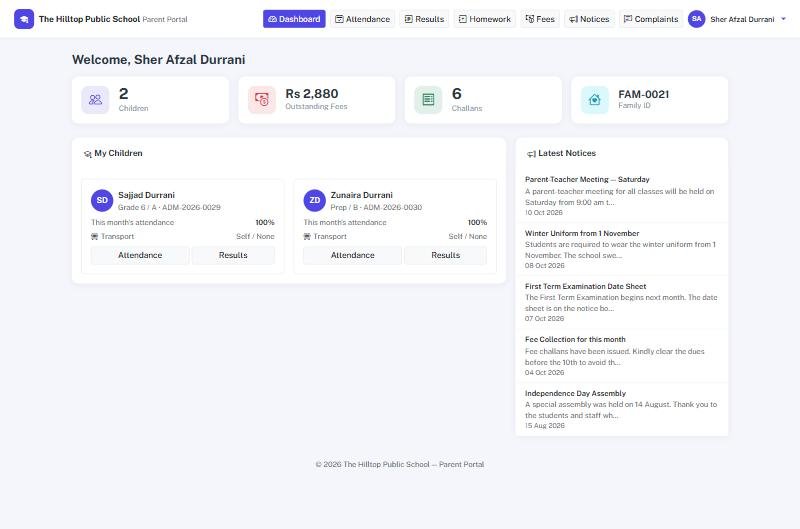This screenshot has width=800, height=529.
Task: Click the 'Zunaira Durrani' name text
Action: (x=361, y=195)
